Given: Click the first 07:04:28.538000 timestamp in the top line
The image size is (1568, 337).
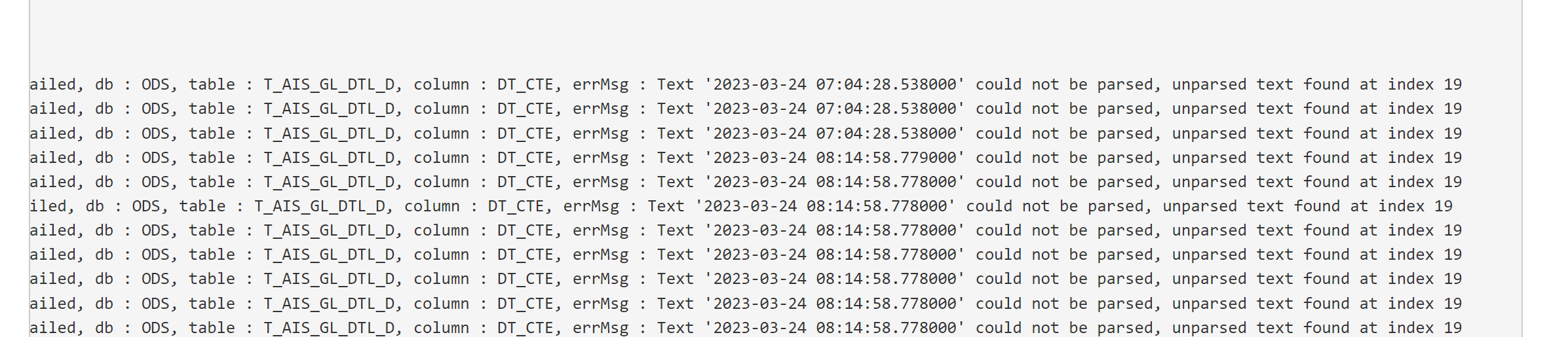Looking at the screenshot, I should pyautogui.click(x=834, y=84).
